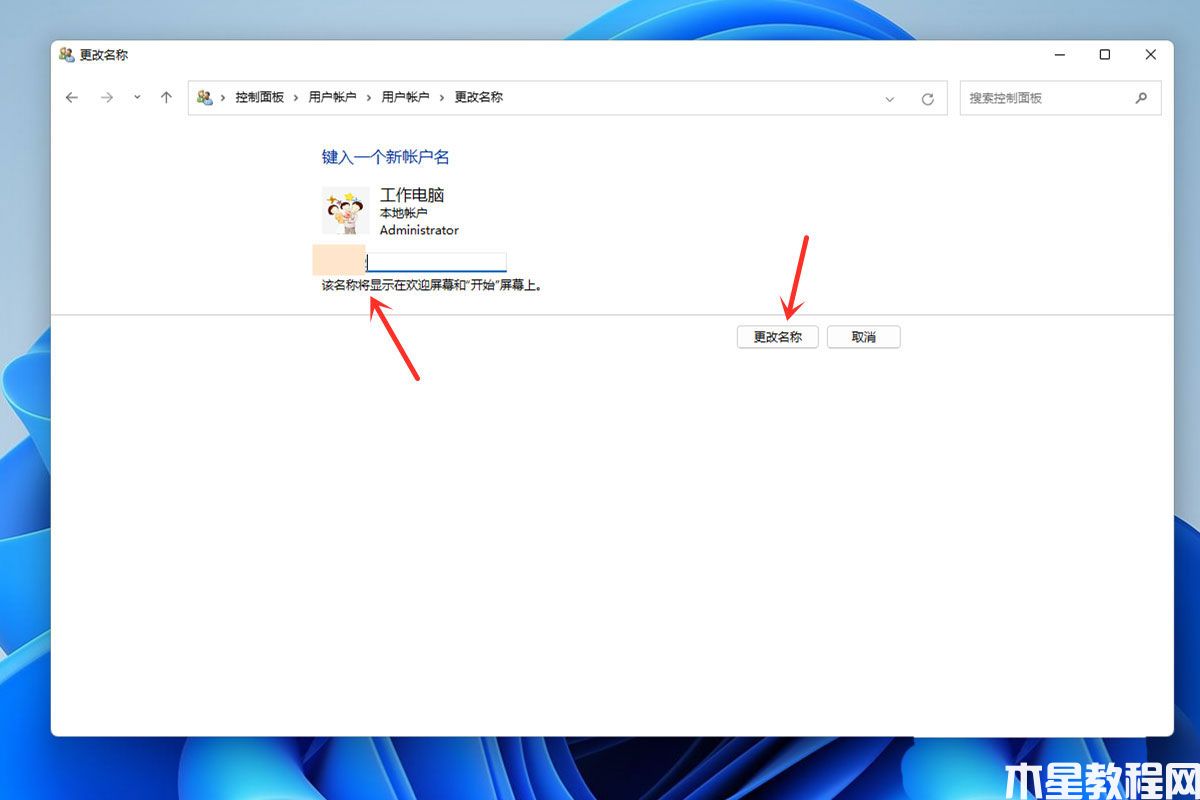Expand chevron after 控制面板 breadcrumb
This screenshot has width=1200, height=800.
297,97
